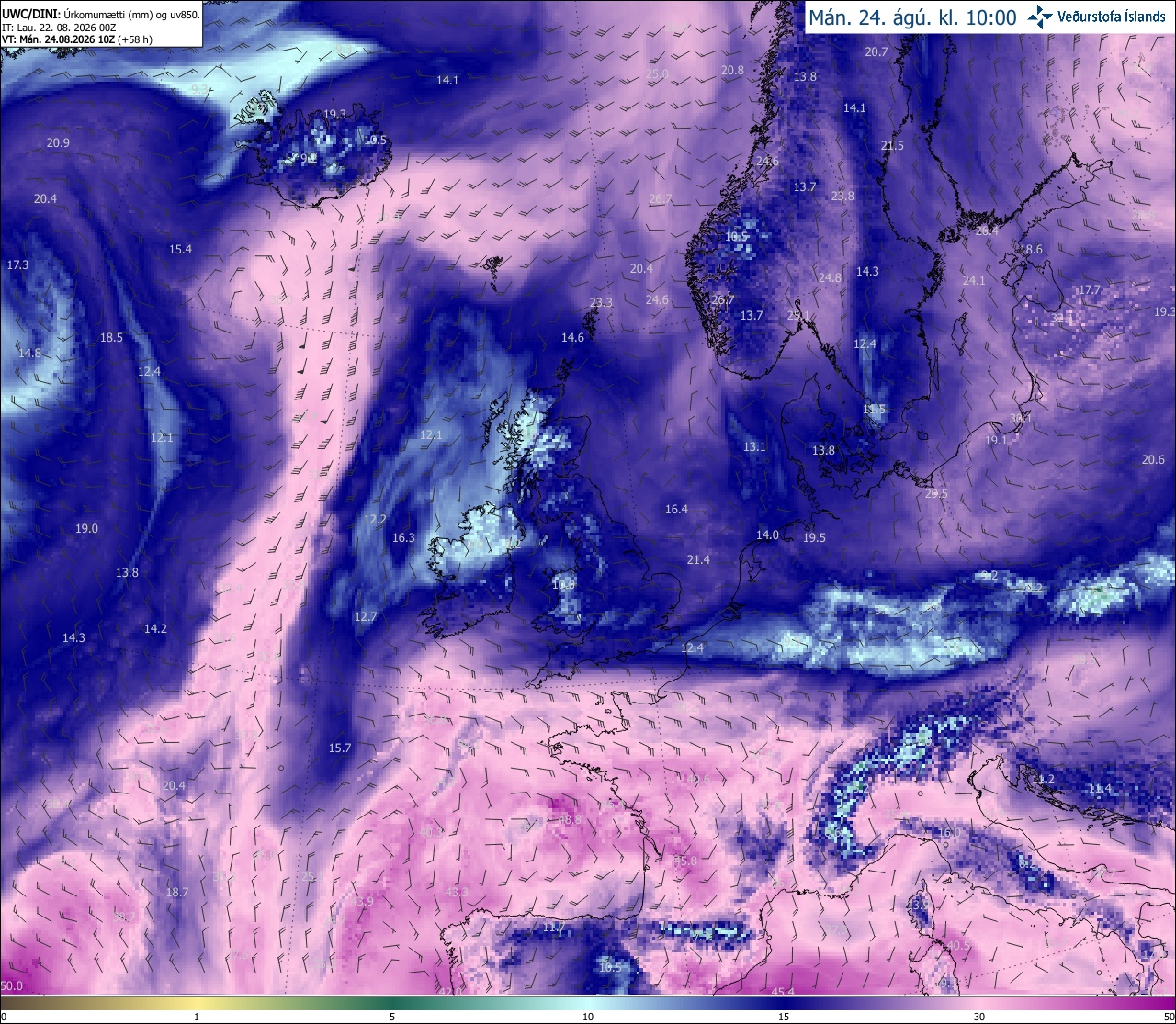Click the 1 mark on the color scale

pos(197,1017)
